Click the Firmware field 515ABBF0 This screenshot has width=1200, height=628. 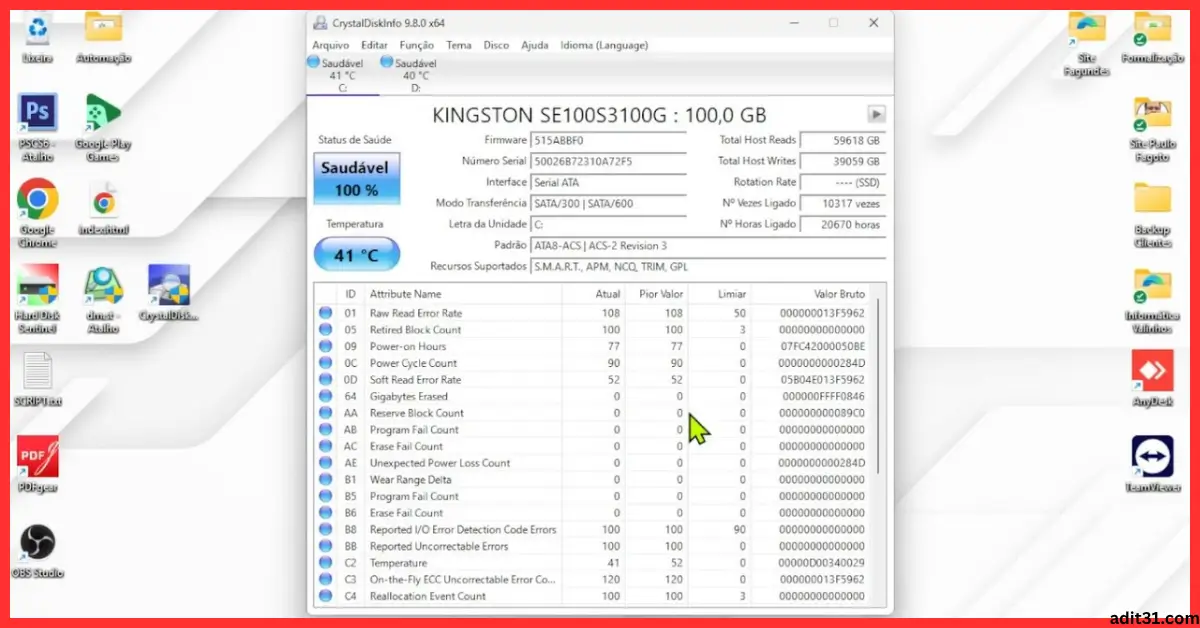click(x=609, y=141)
